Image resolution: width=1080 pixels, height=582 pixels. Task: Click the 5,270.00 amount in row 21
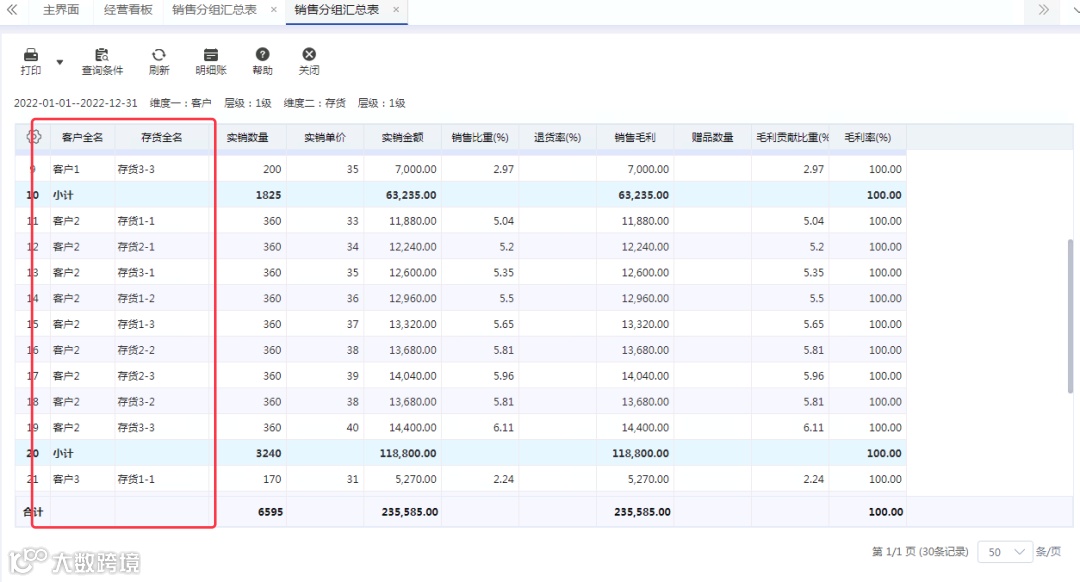coord(415,479)
